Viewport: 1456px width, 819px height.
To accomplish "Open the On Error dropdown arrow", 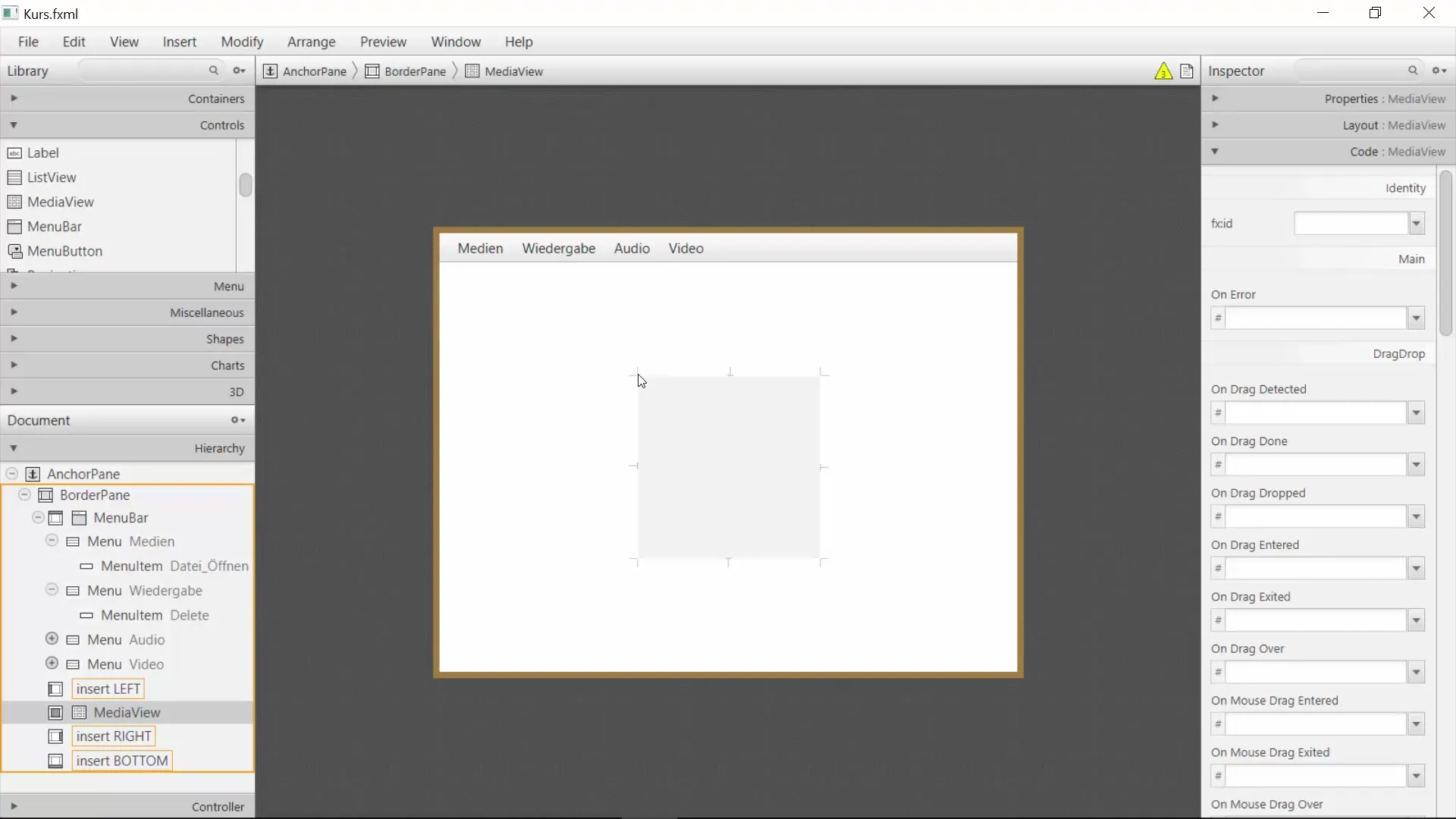I will 1417,318.
